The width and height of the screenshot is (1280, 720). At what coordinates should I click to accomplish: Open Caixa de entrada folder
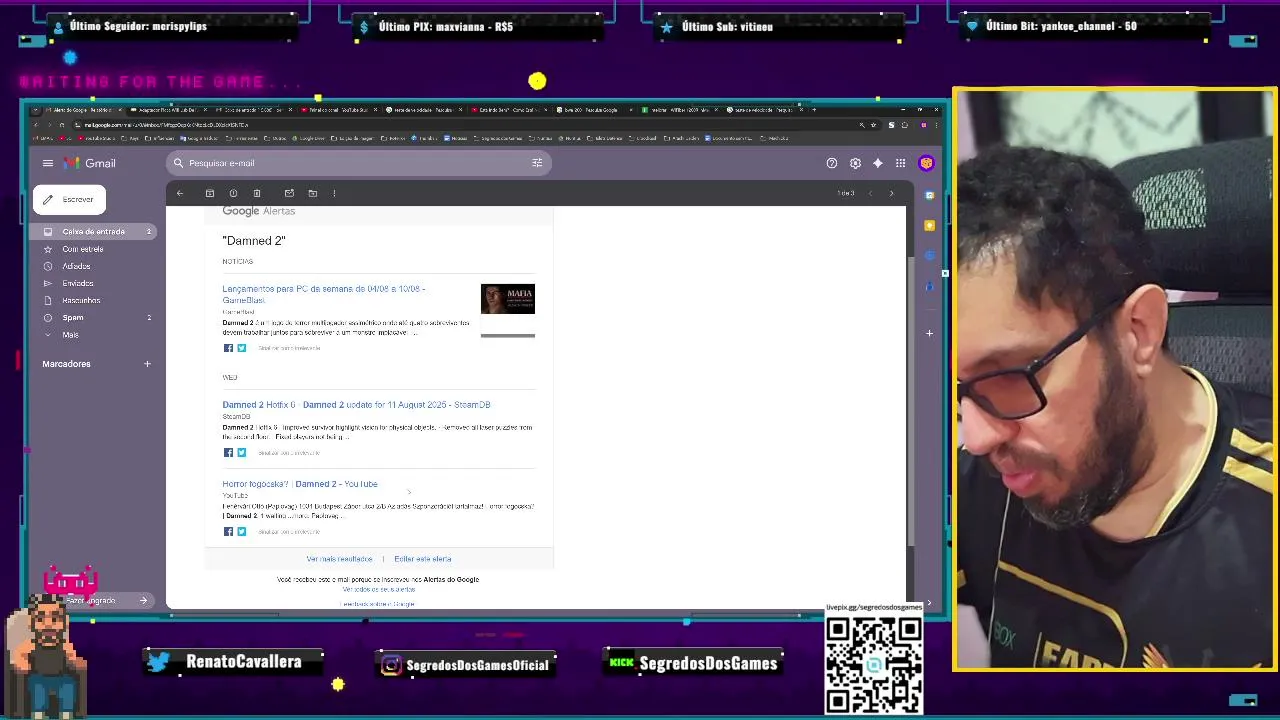tap(94, 232)
